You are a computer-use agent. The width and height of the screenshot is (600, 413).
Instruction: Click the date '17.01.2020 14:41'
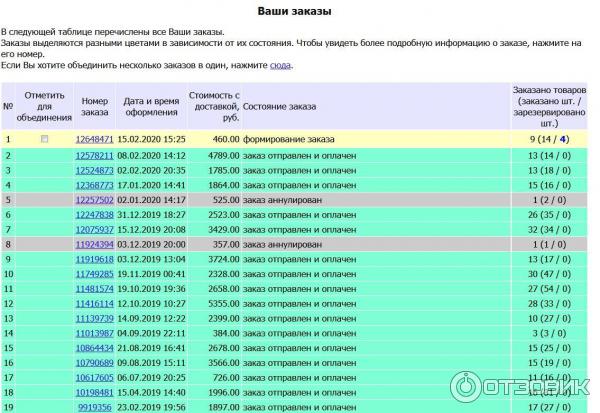[151, 185]
